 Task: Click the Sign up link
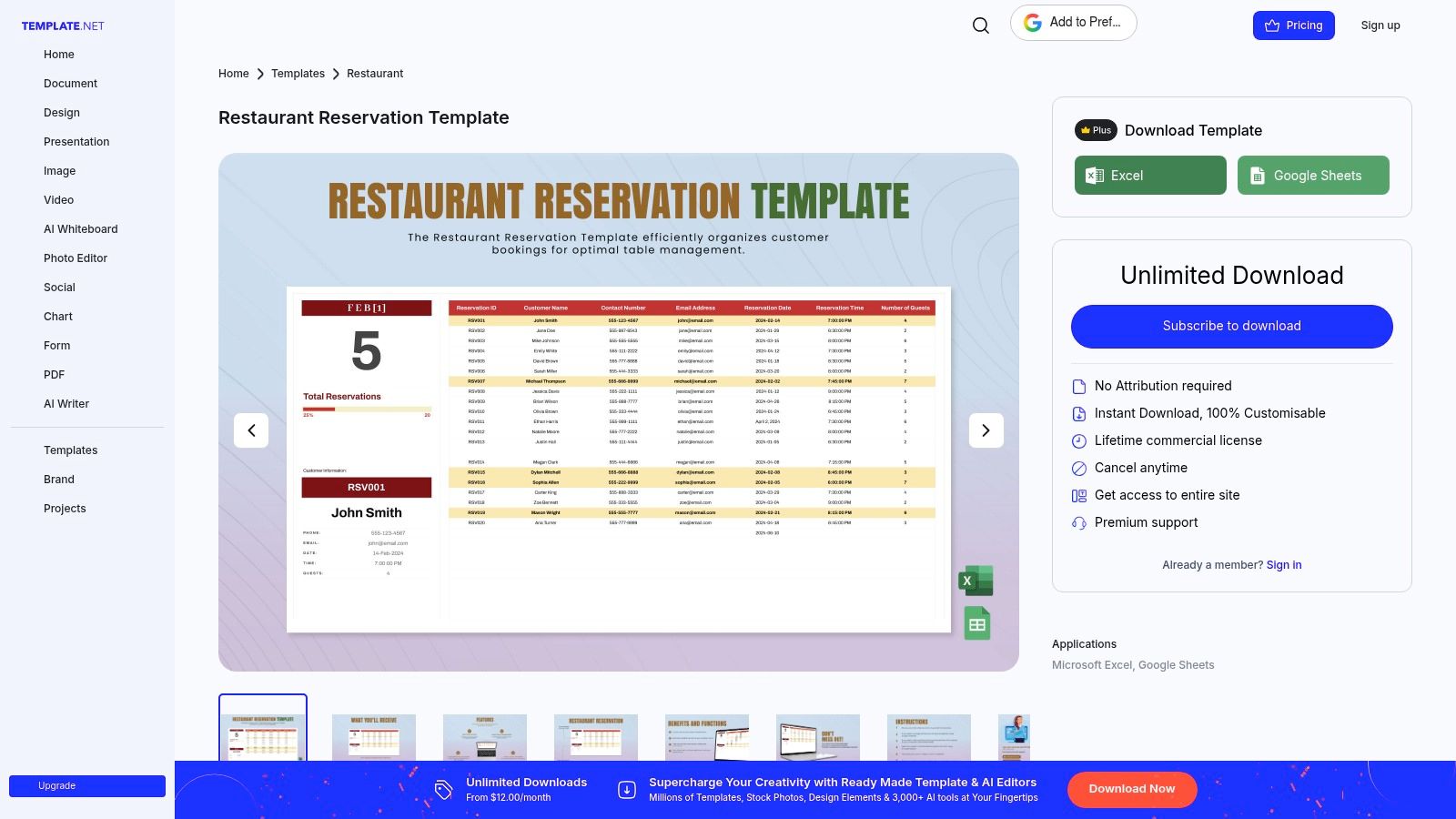coord(1380,25)
